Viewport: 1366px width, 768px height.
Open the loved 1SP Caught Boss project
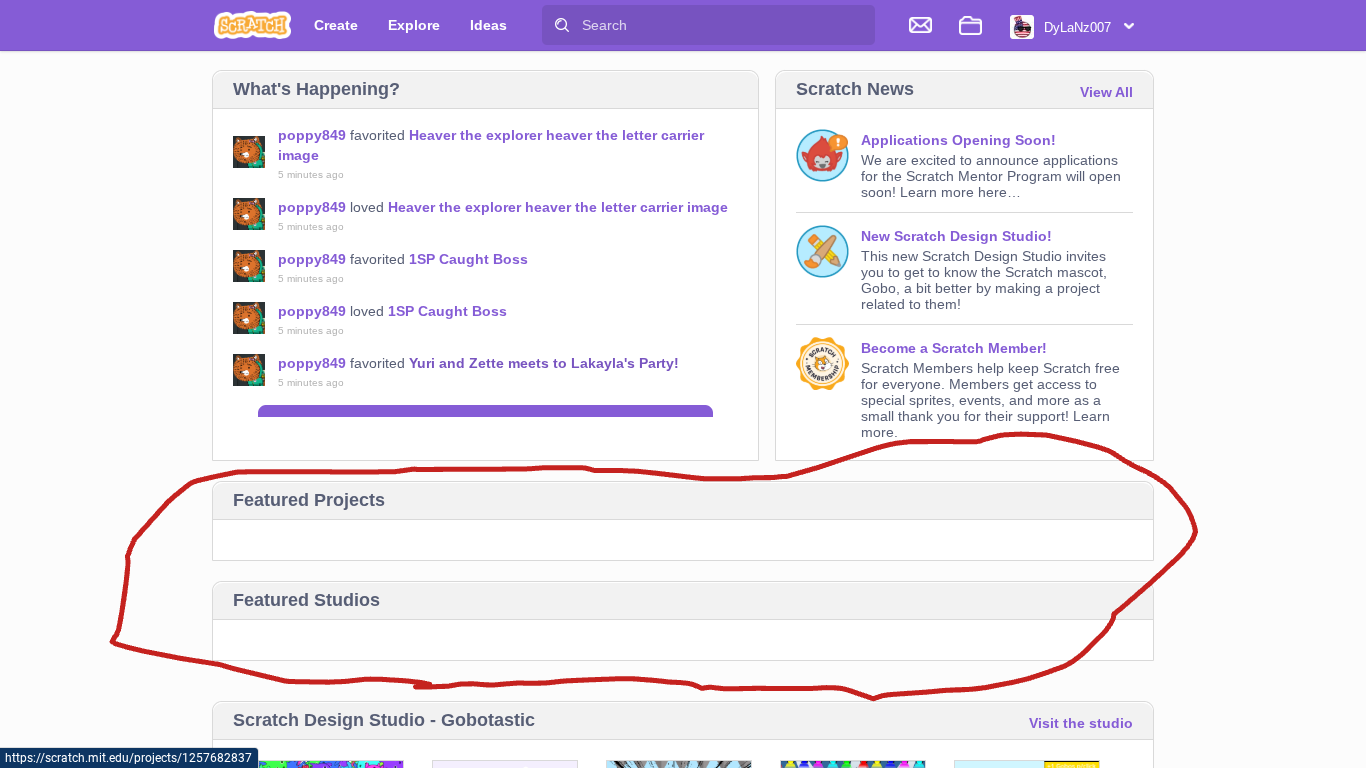point(447,311)
